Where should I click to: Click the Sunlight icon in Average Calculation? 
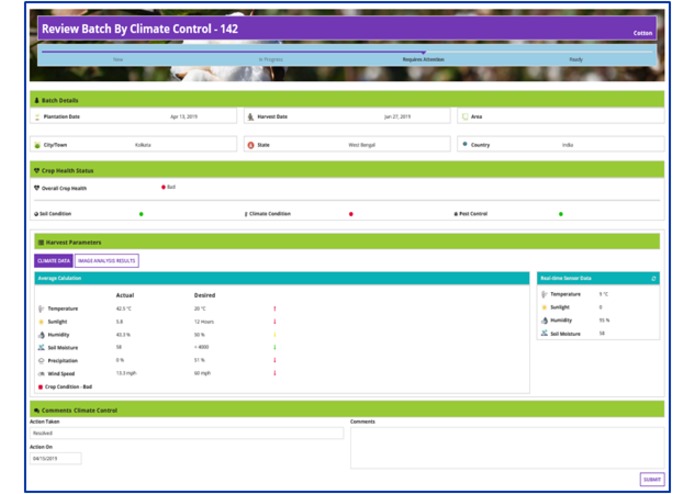(41, 322)
